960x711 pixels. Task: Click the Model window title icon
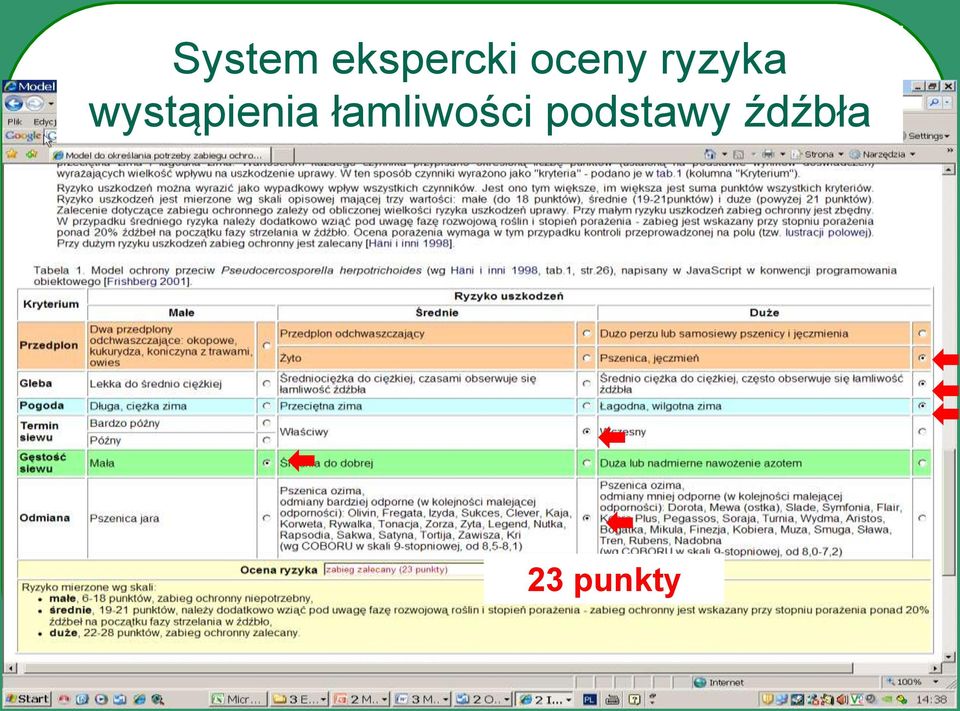[10, 86]
